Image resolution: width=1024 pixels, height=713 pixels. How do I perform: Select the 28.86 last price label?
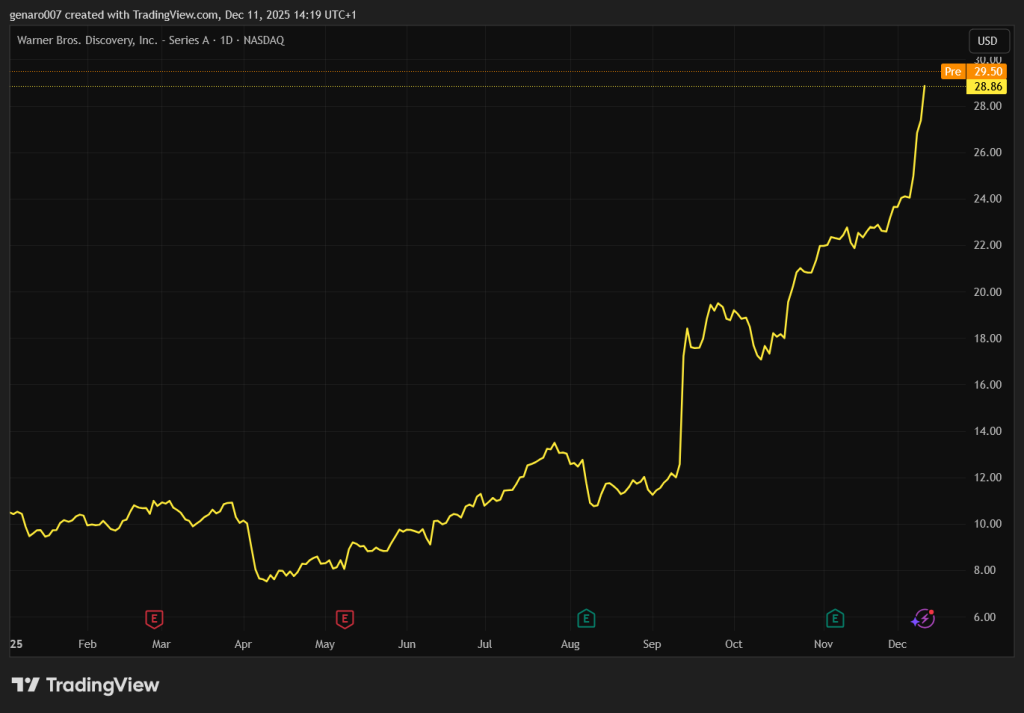[988, 87]
